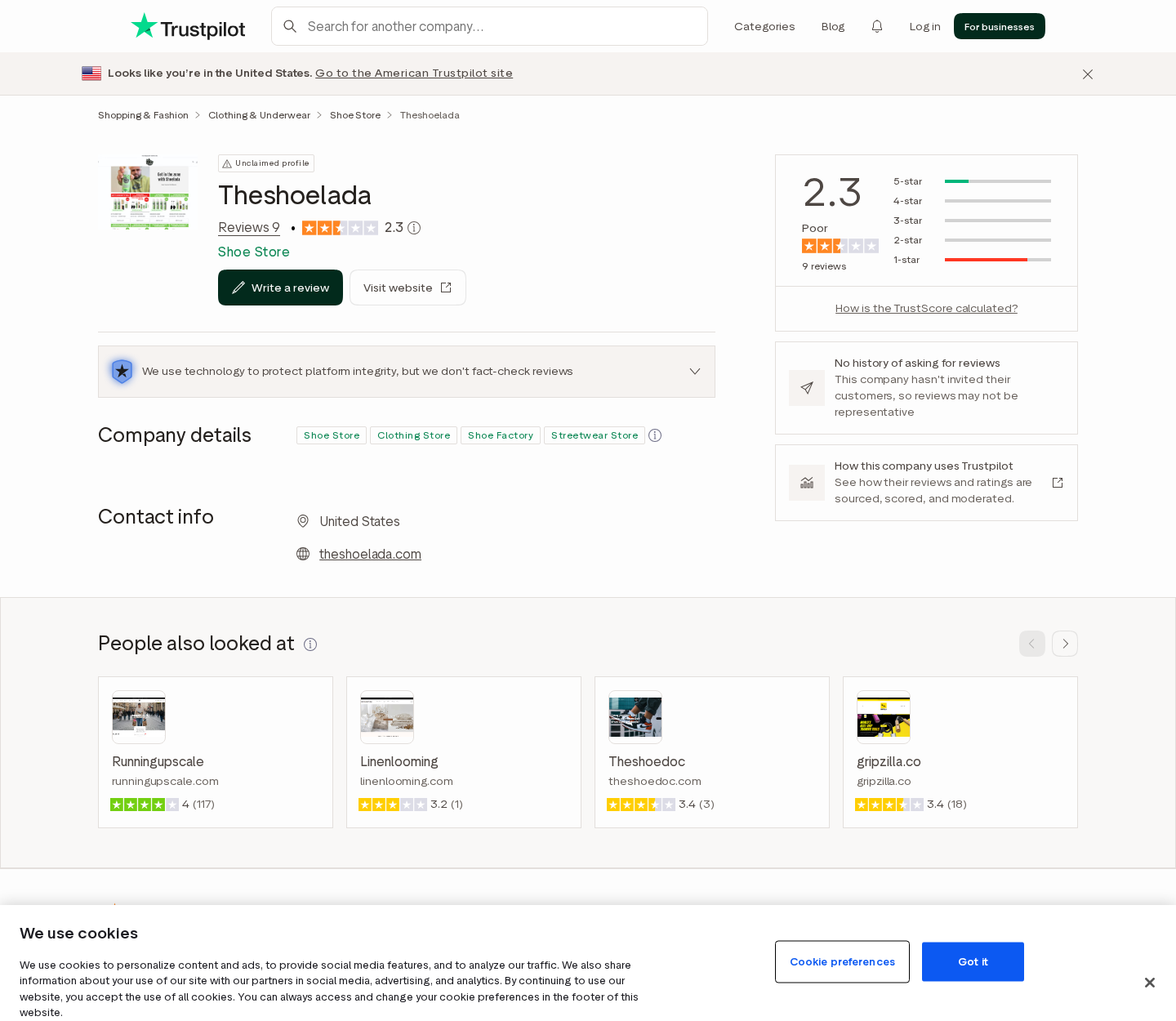Click the People also looked at info icon
The width and height of the screenshot is (1176, 1021).
pos(310,644)
